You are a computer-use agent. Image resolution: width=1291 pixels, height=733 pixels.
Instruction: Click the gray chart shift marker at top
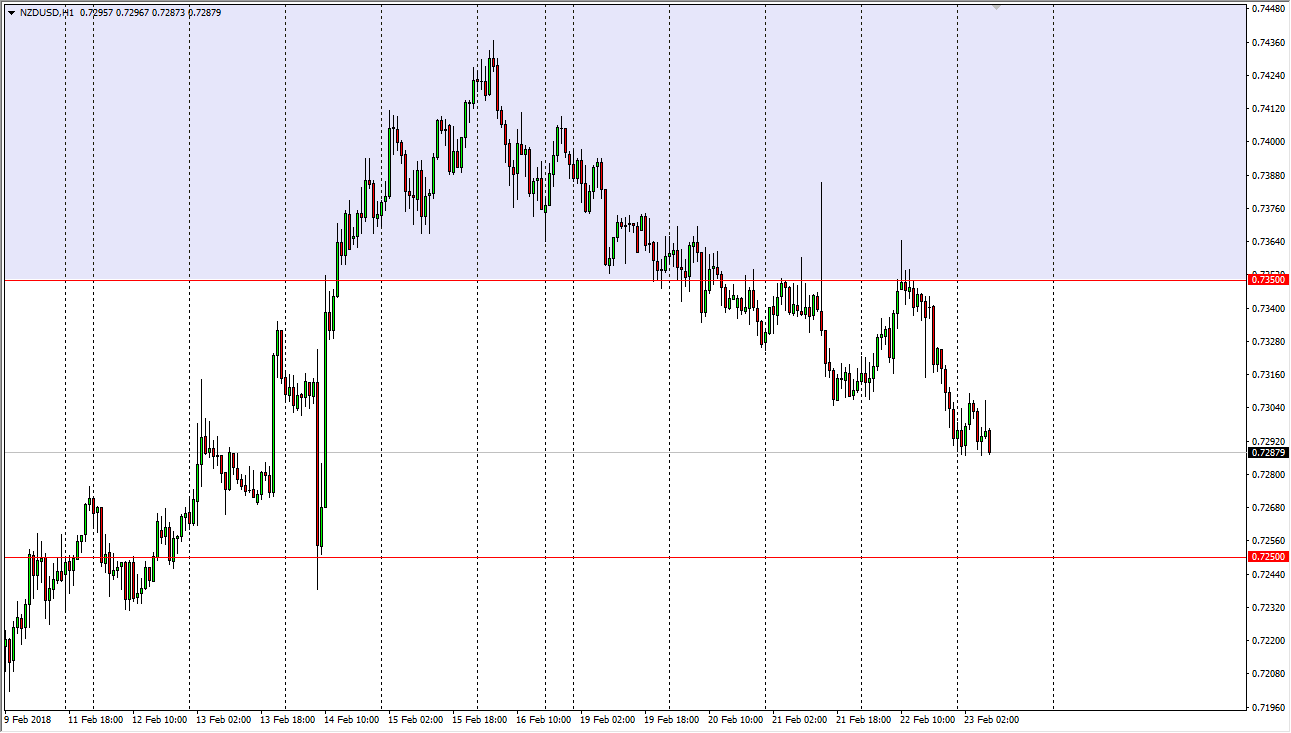pyautogui.click(x=996, y=8)
